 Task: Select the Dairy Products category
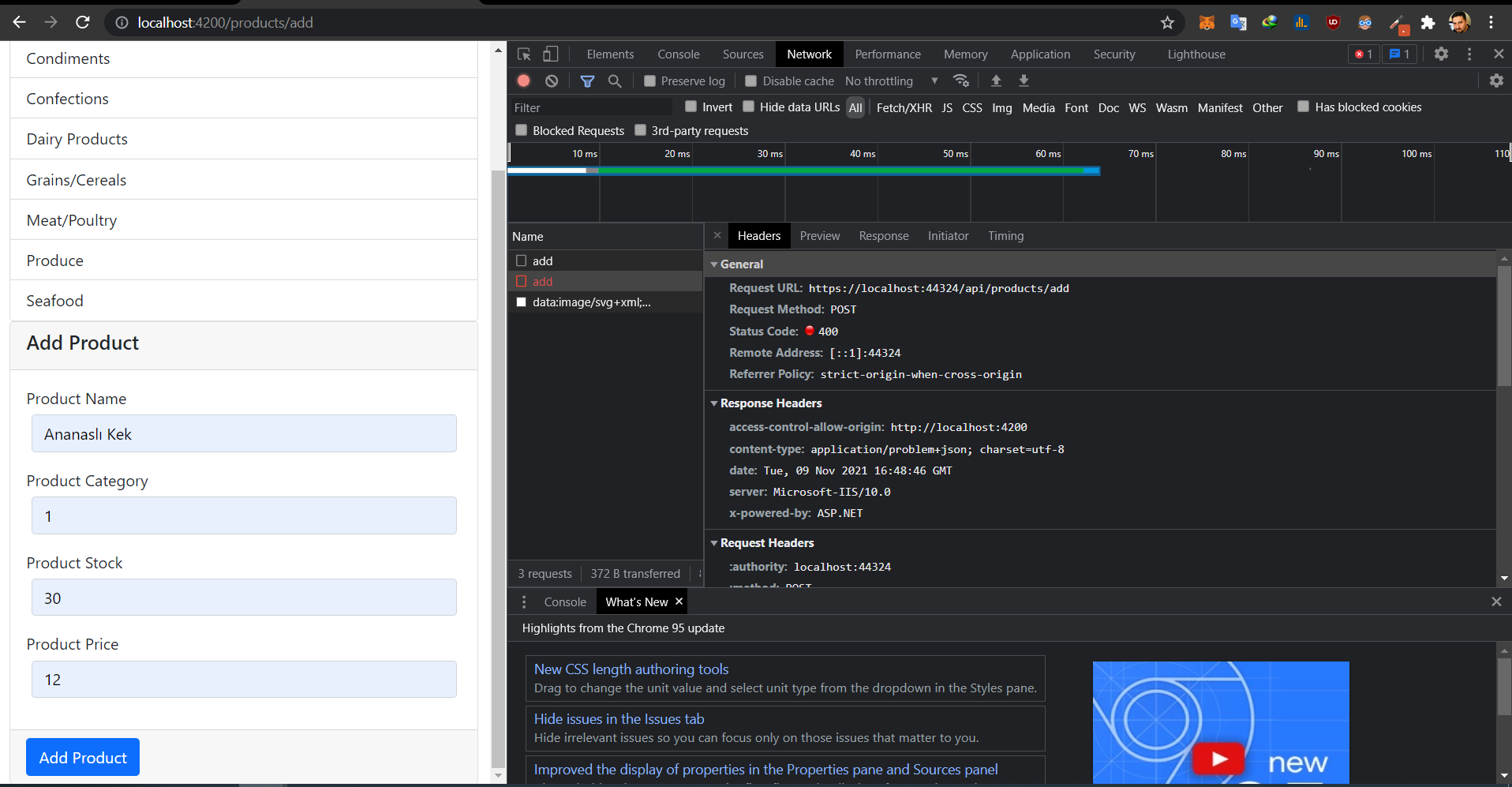click(244, 139)
